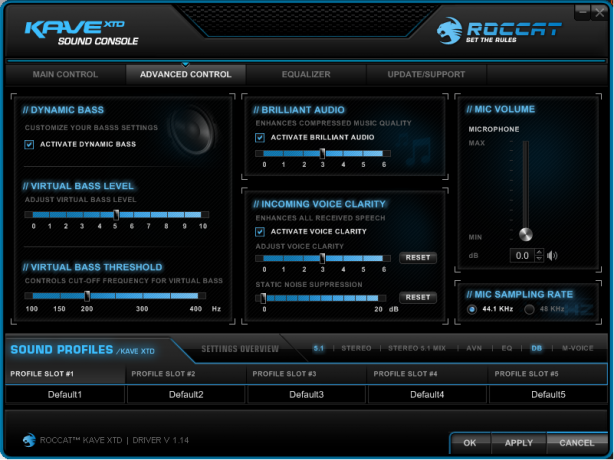Click the STEREO 5.1 MIX indicator
This screenshot has height=460, width=614.
(x=417, y=348)
